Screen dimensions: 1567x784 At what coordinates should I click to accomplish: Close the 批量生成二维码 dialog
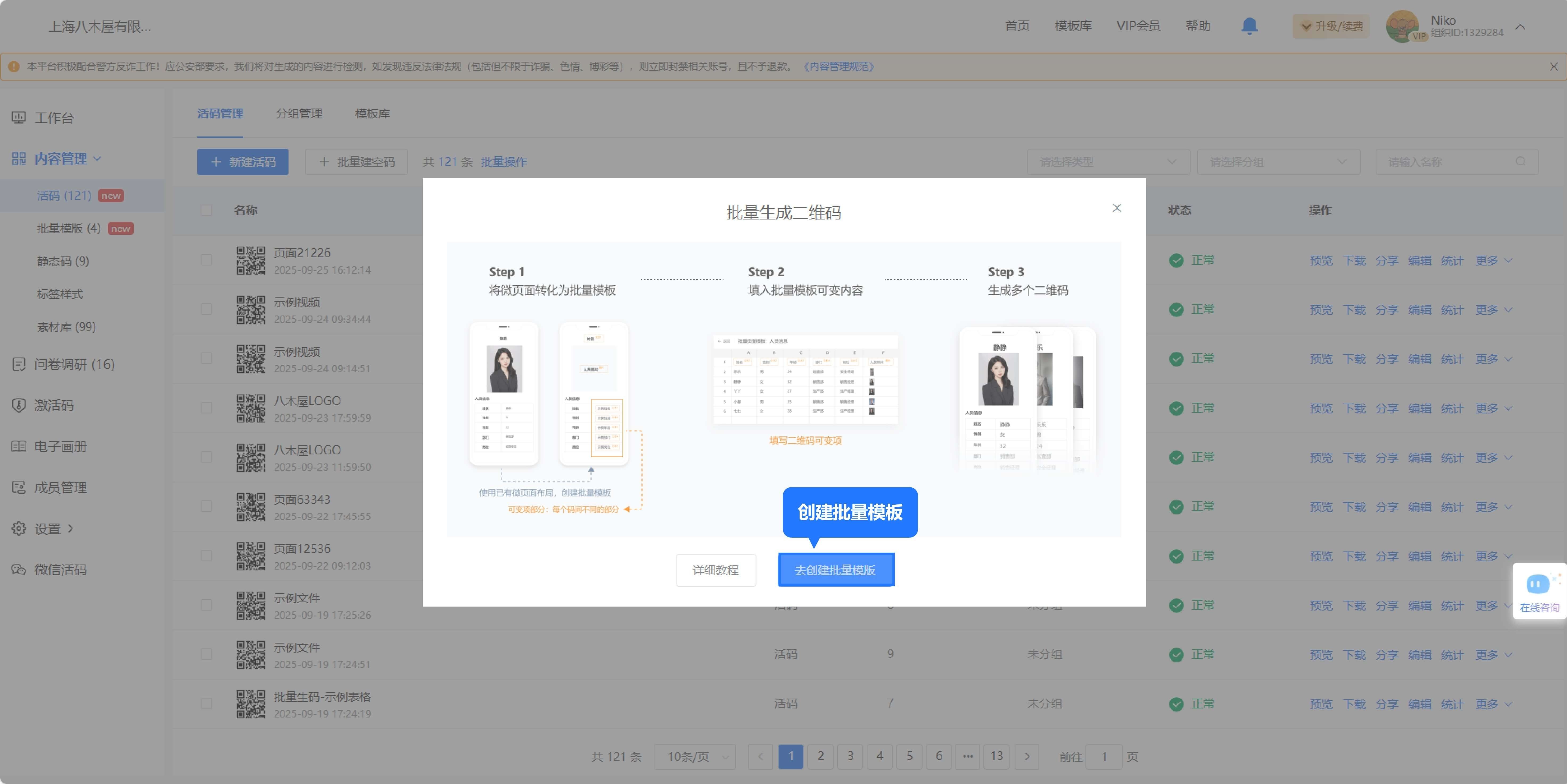(1116, 208)
